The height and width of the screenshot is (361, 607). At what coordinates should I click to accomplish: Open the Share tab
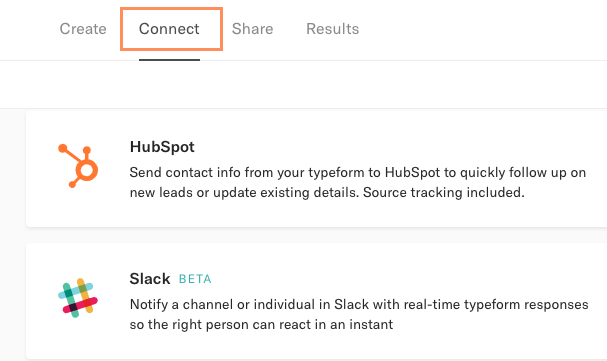[252, 29]
